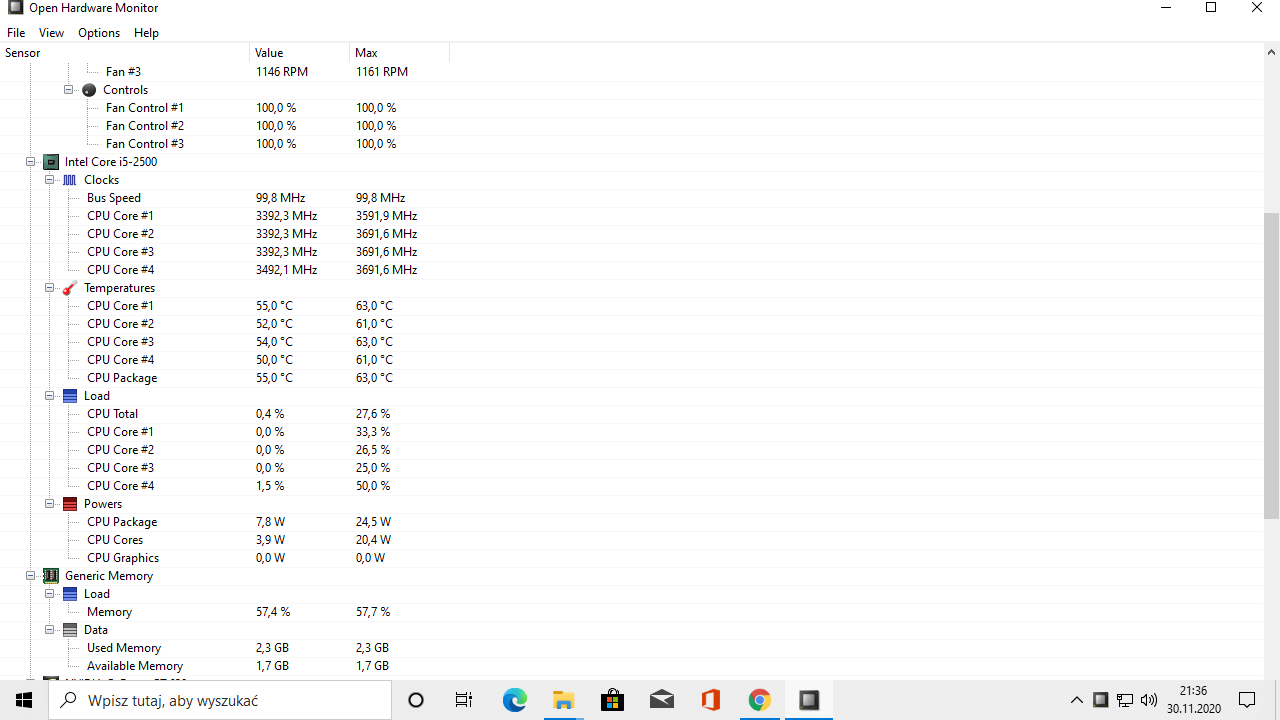Click the Clocks category icon
This screenshot has width=1280, height=720.
point(70,180)
